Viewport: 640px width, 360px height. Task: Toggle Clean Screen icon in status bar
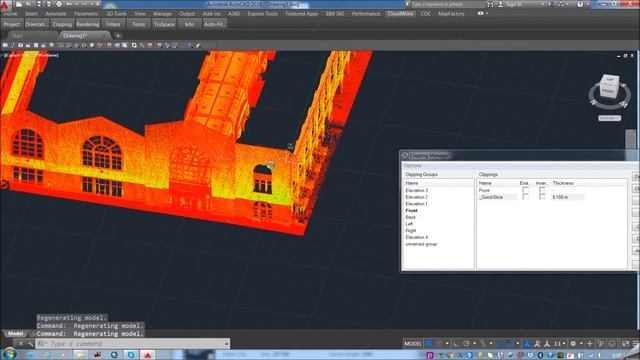click(x=625, y=344)
